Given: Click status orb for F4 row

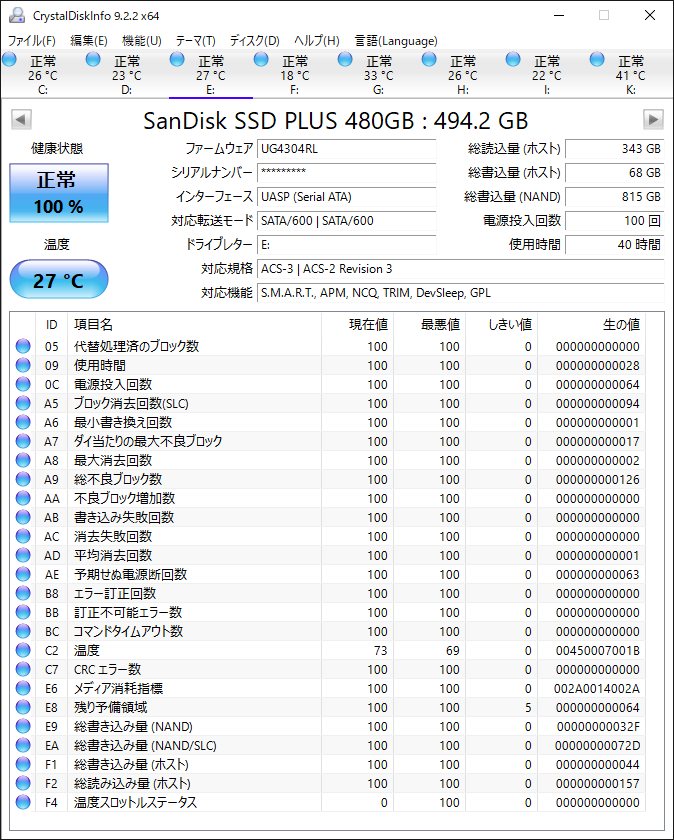Looking at the screenshot, I should pos(23,802).
